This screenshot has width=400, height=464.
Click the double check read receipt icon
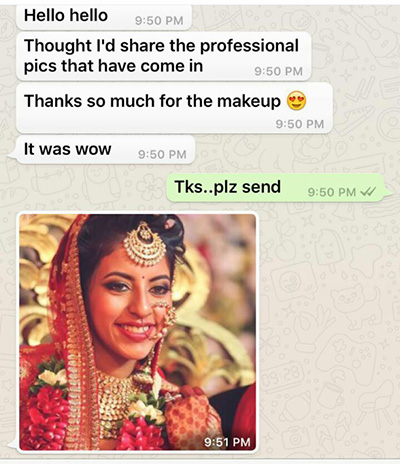coord(368,192)
